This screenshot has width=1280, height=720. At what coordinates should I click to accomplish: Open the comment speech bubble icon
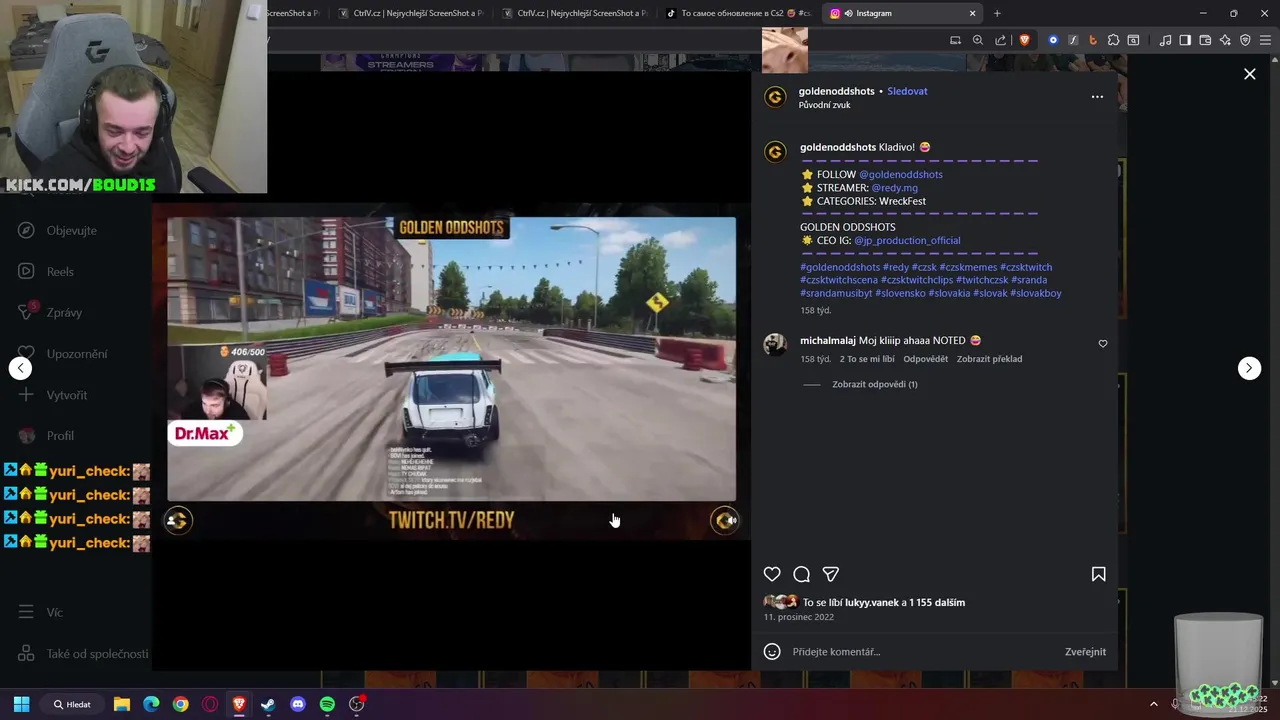tap(801, 574)
